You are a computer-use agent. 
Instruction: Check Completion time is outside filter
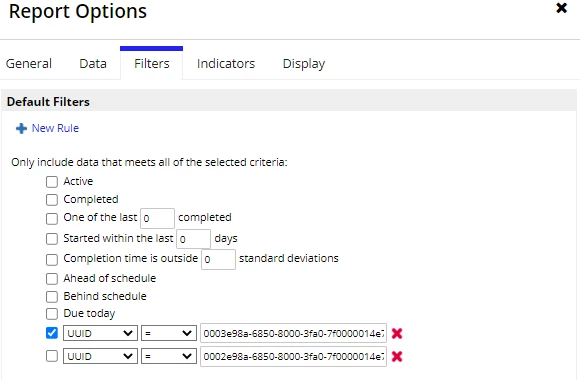tap(52, 259)
